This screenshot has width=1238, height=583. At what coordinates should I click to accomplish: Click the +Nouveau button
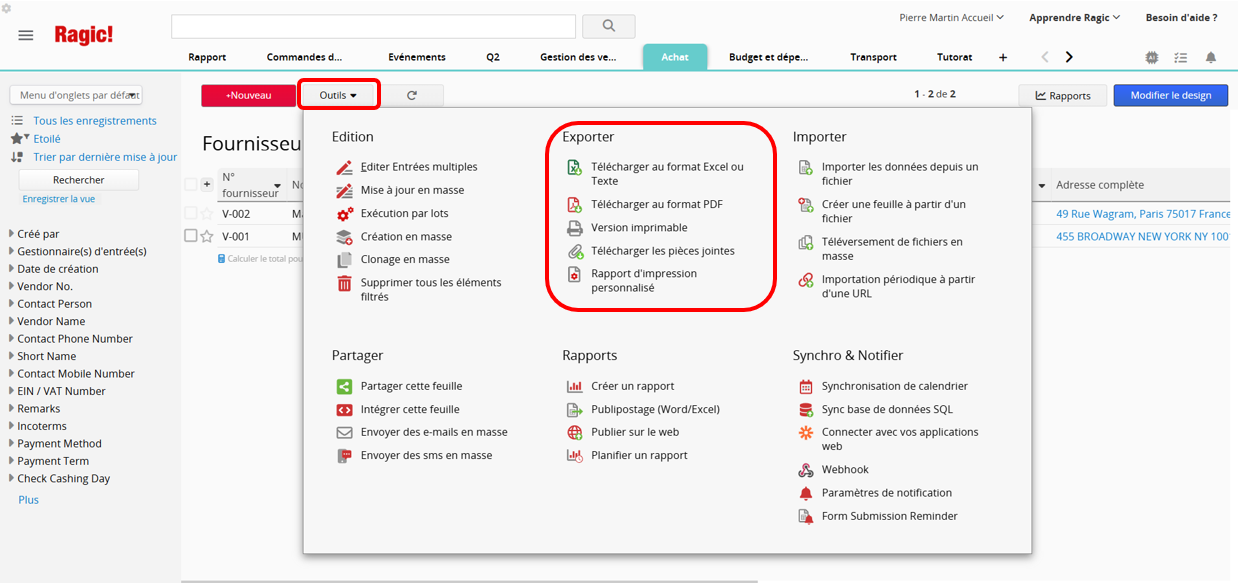(x=248, y=95)
